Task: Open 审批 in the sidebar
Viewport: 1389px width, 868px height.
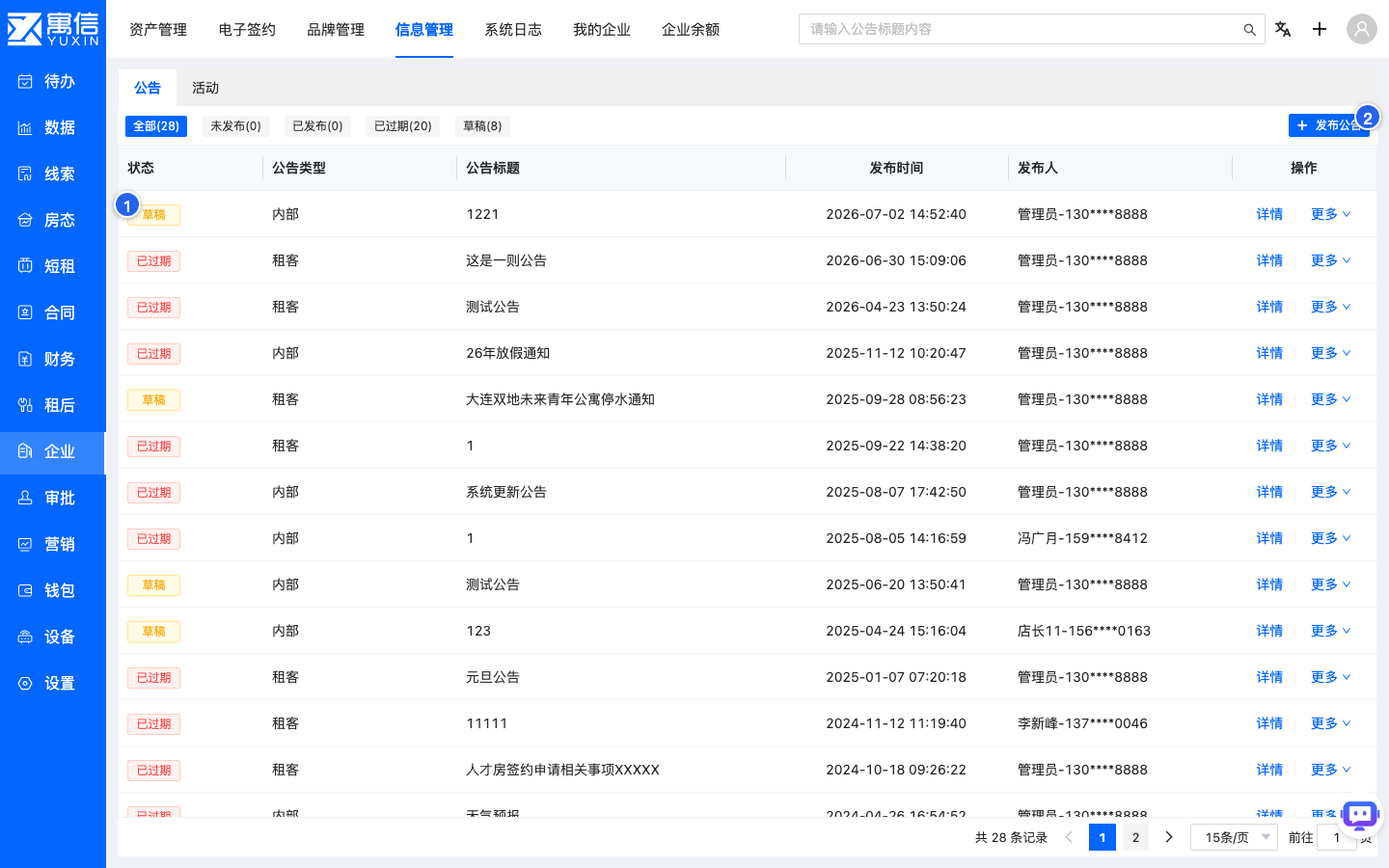Action: coord(52,498)
